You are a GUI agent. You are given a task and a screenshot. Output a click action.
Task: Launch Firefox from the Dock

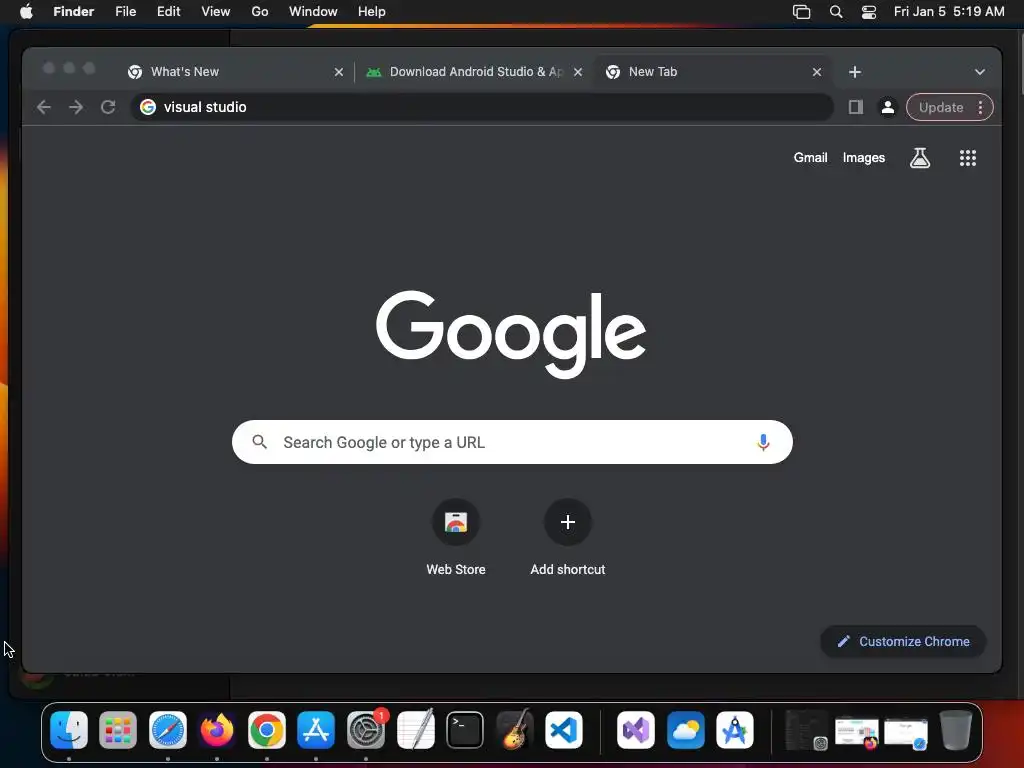217,729
